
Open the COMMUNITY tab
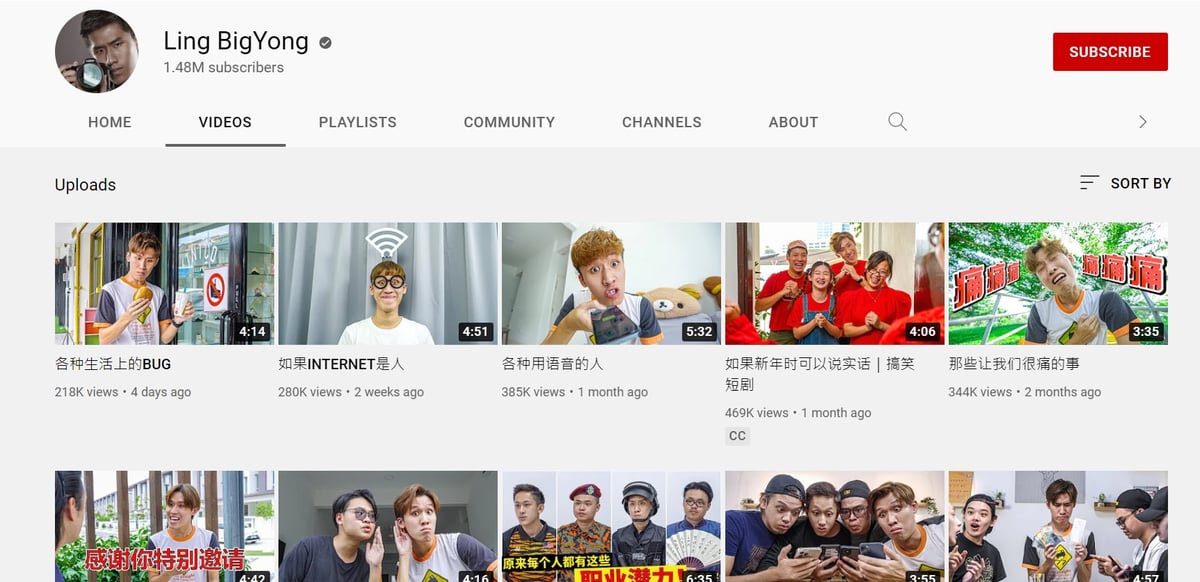point(509,122)
